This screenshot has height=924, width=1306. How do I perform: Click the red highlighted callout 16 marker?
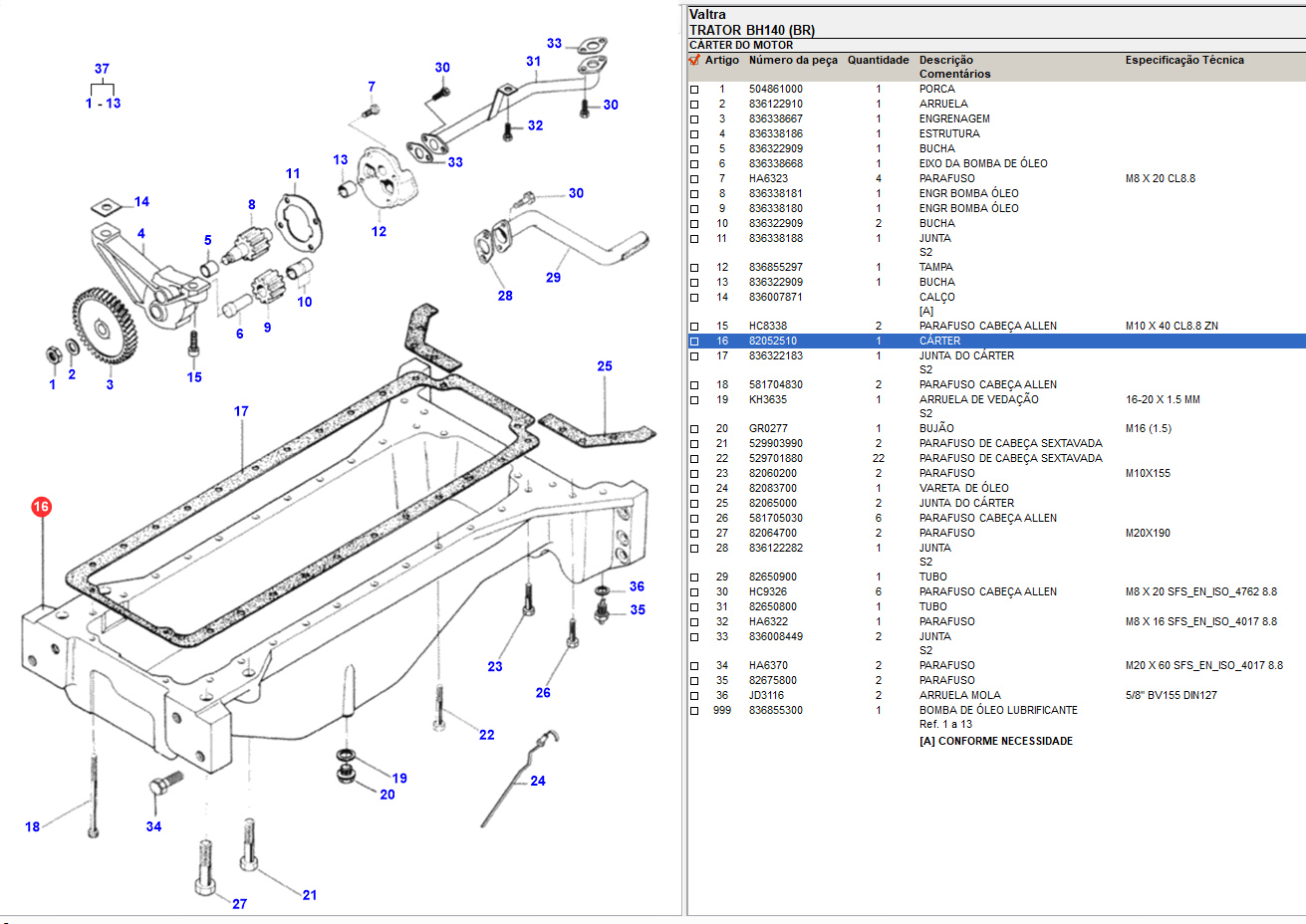(41, 507)
